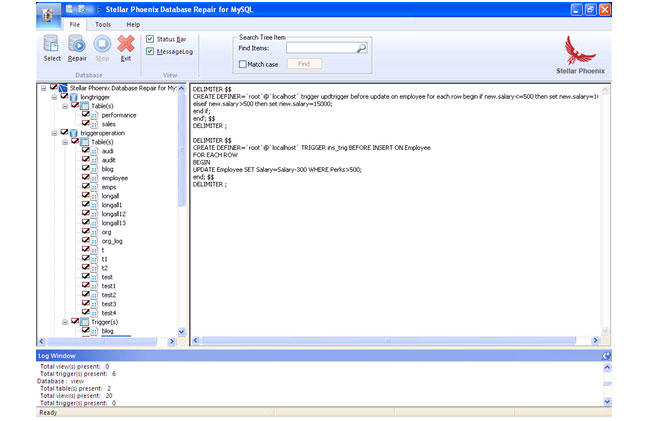Image resolution: width=645 pixels, height=421 pixels.
Task: Collapse the longtrigger database node
Action: 54,98
